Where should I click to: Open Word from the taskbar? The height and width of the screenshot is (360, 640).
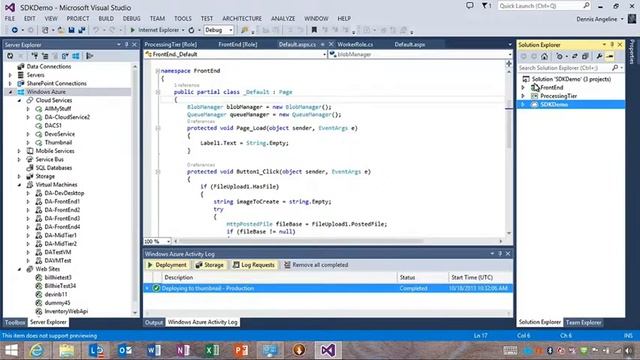click(x=154, y=350)
